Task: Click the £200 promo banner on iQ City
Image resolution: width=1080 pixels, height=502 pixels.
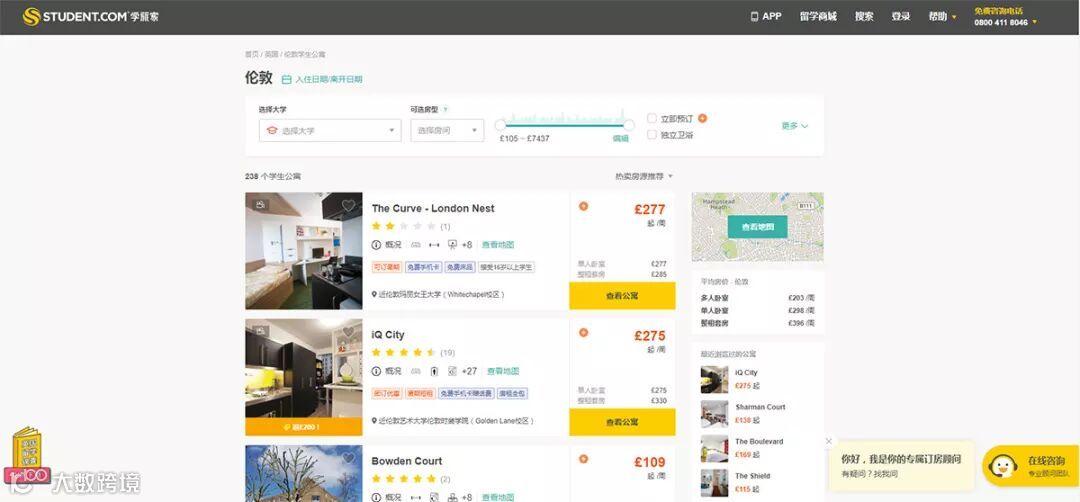Action: (304, 427)
